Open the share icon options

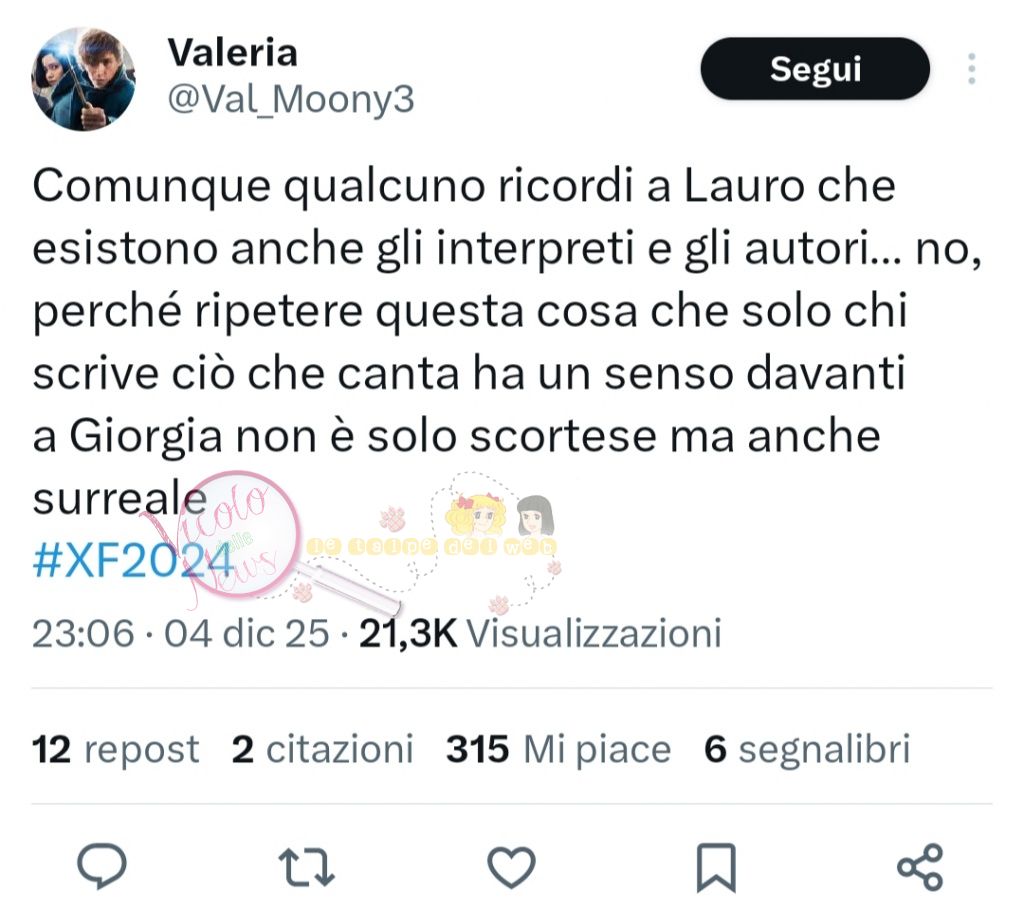click(x=920, y=867)
